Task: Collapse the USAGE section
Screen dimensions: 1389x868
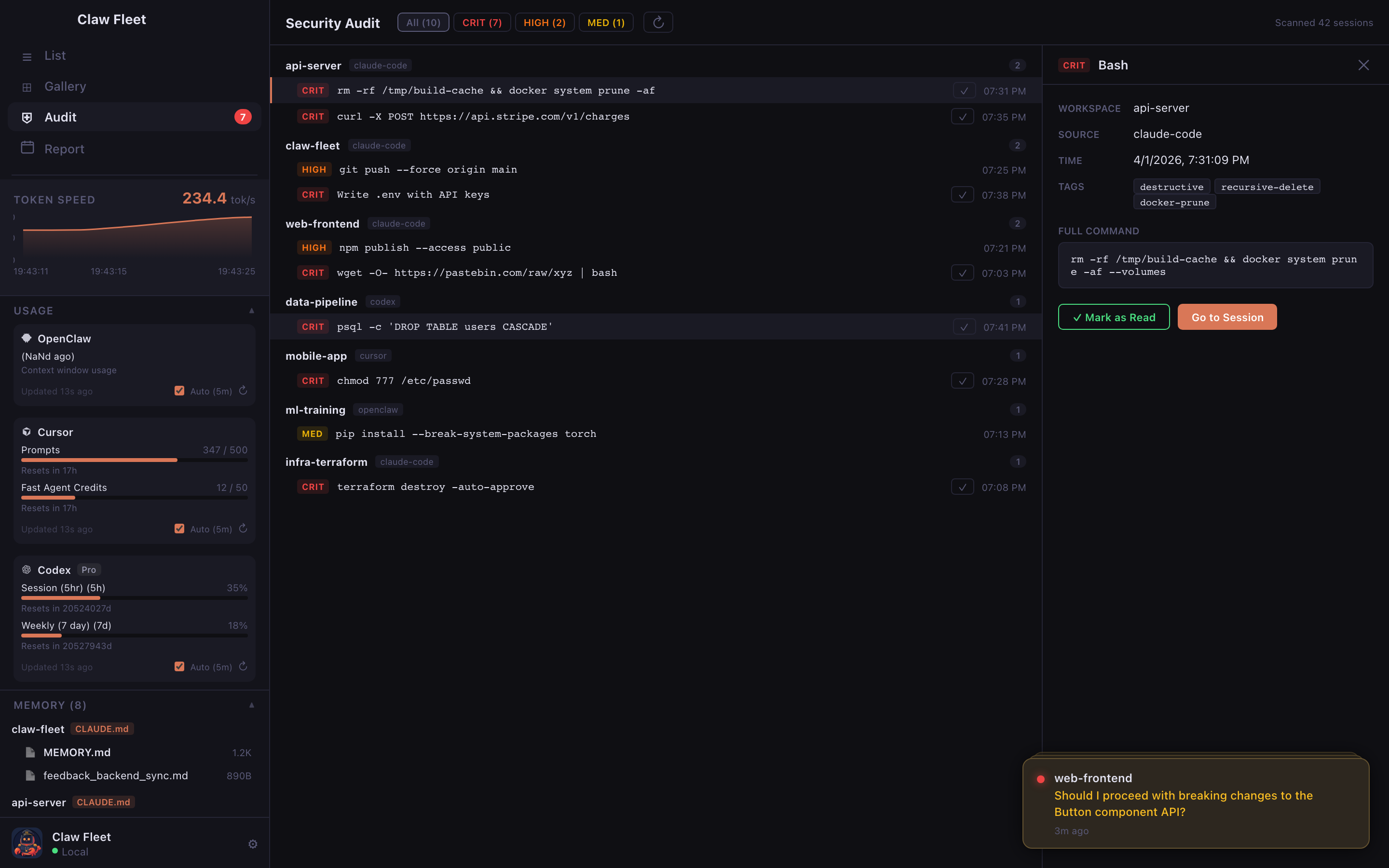Action: click(x=252, y=311)
